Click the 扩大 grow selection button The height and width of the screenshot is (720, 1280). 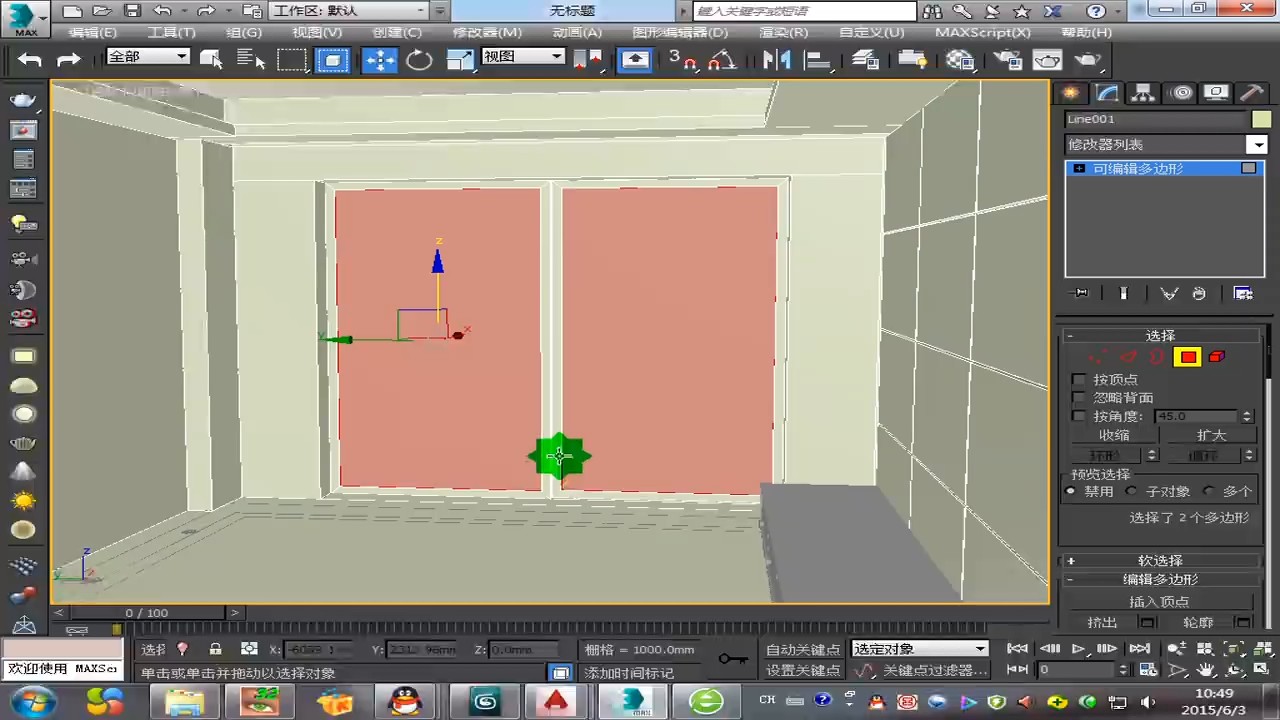[1210, 435]
